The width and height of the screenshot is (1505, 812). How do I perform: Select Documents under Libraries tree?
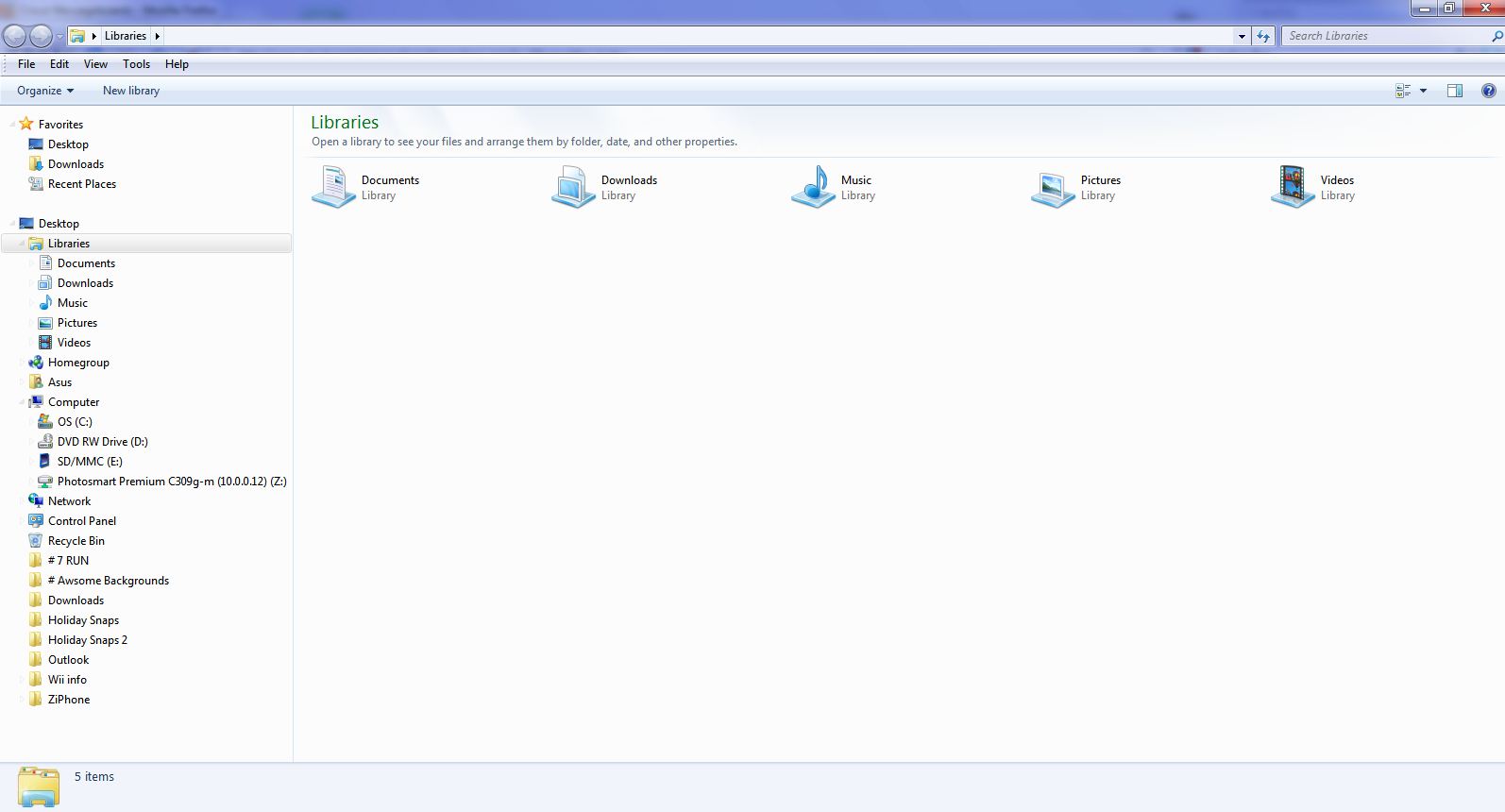[x=86, y=263]
